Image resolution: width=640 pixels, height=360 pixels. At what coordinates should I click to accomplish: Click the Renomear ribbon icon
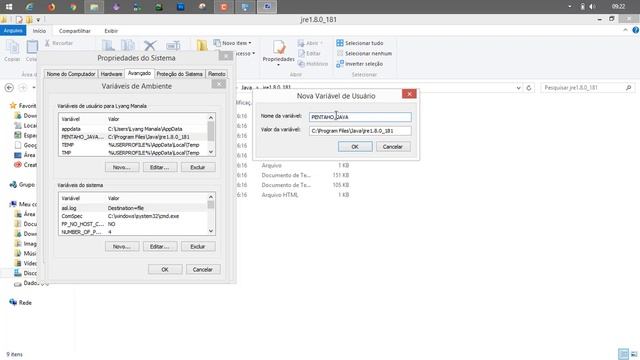click(173, 46)
